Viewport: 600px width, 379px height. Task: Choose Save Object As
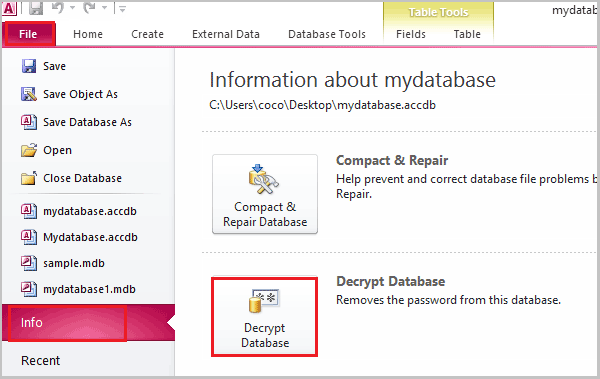[x=80, y=94]
